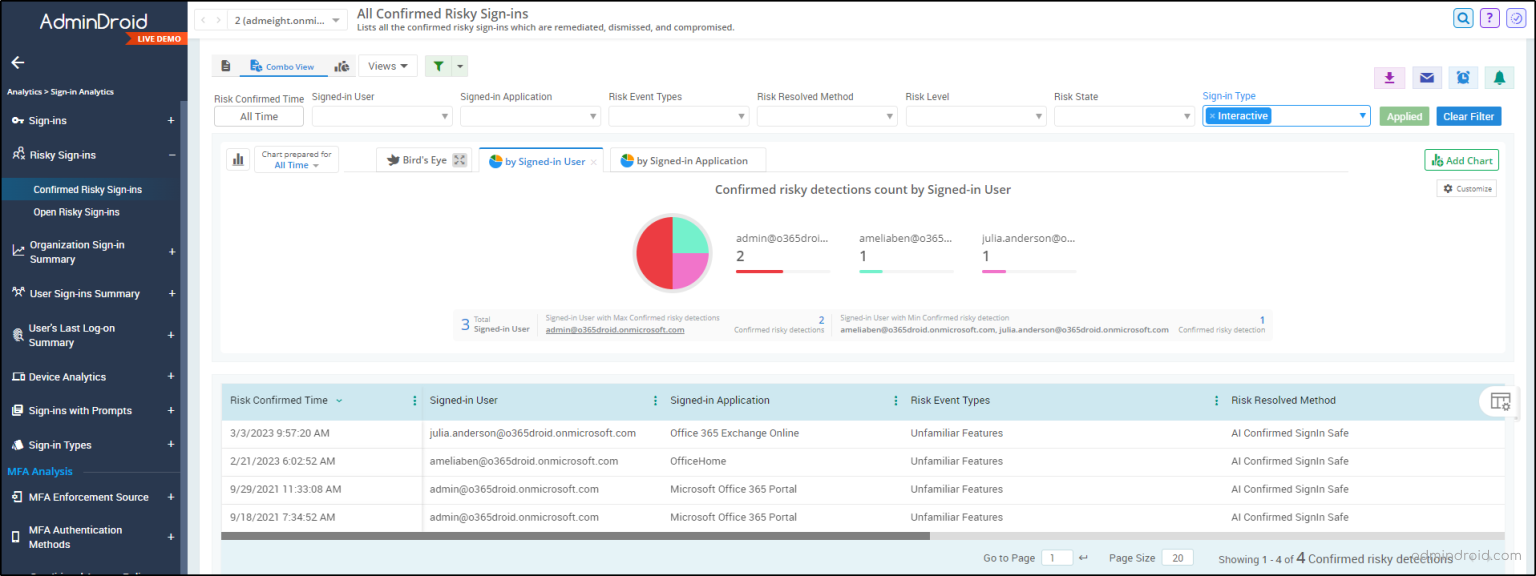Expand User's Last Log-on Summary section
This screenshot has height=576, width=1536.
pyautogui.click(x=171, y=335)
